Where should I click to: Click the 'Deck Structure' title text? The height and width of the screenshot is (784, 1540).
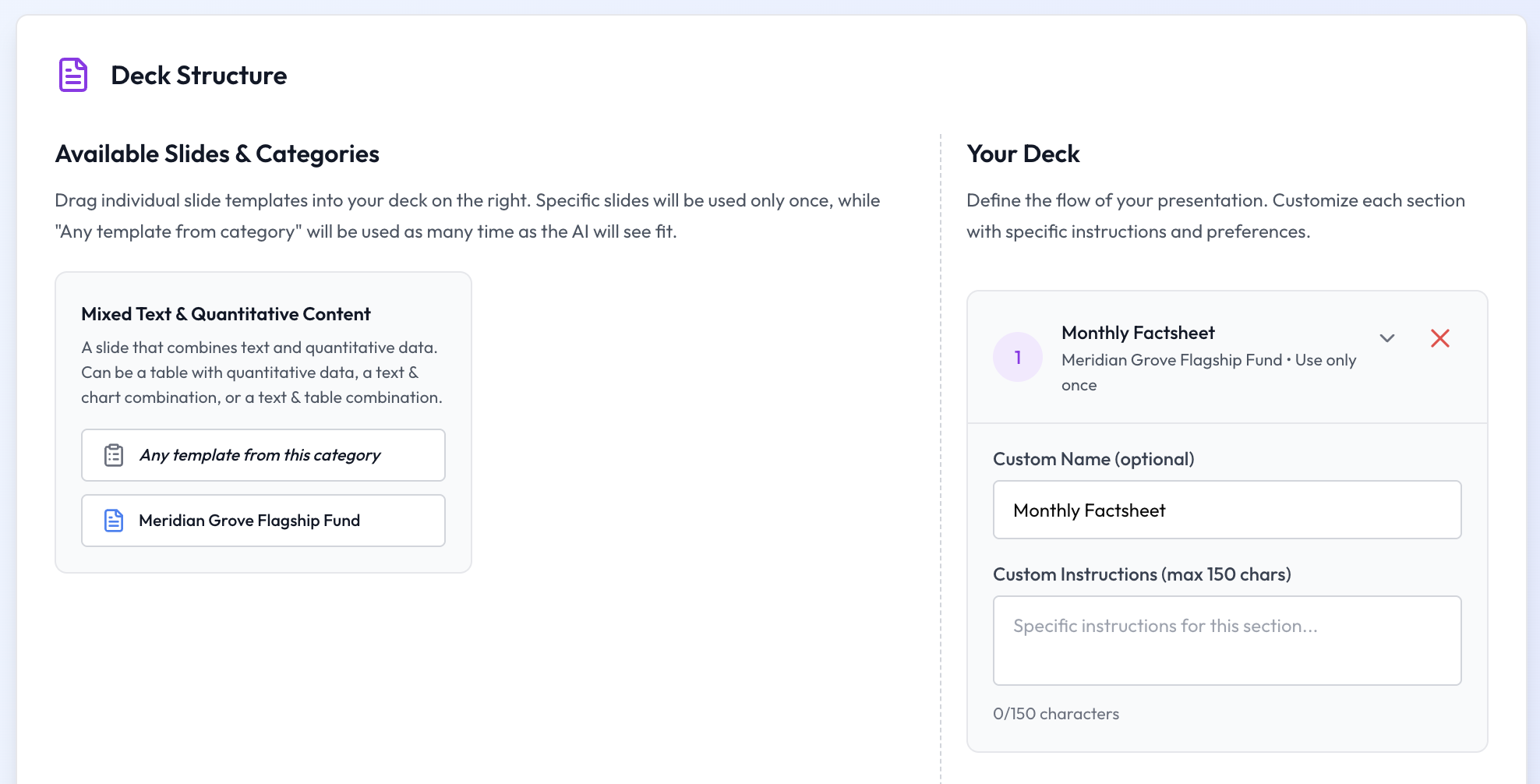tap(199, 76)
